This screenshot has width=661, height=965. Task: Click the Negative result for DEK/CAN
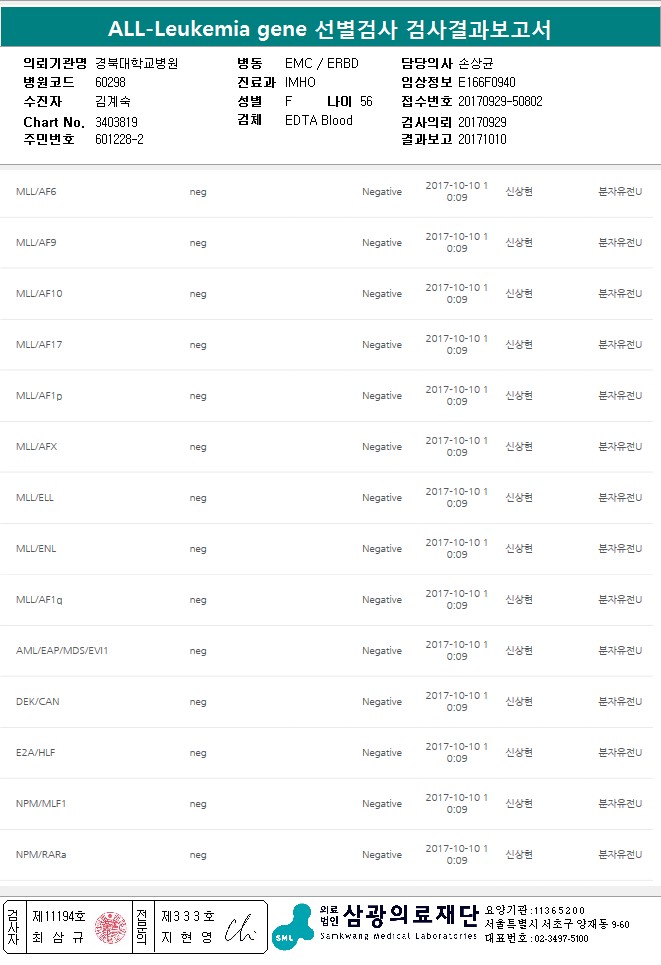[x=382, y=702]
